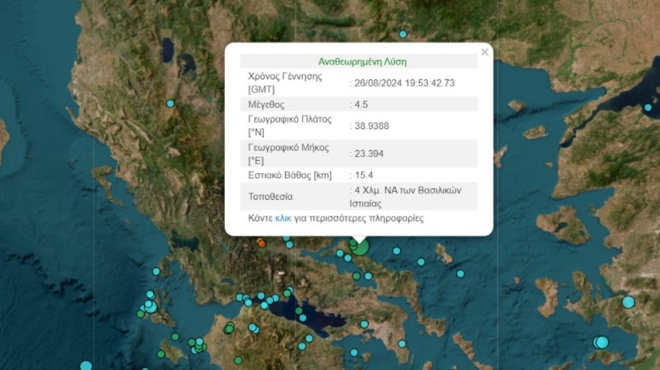
Task: Click the cyan marker at the map's top edge
Action: (403, 34)
